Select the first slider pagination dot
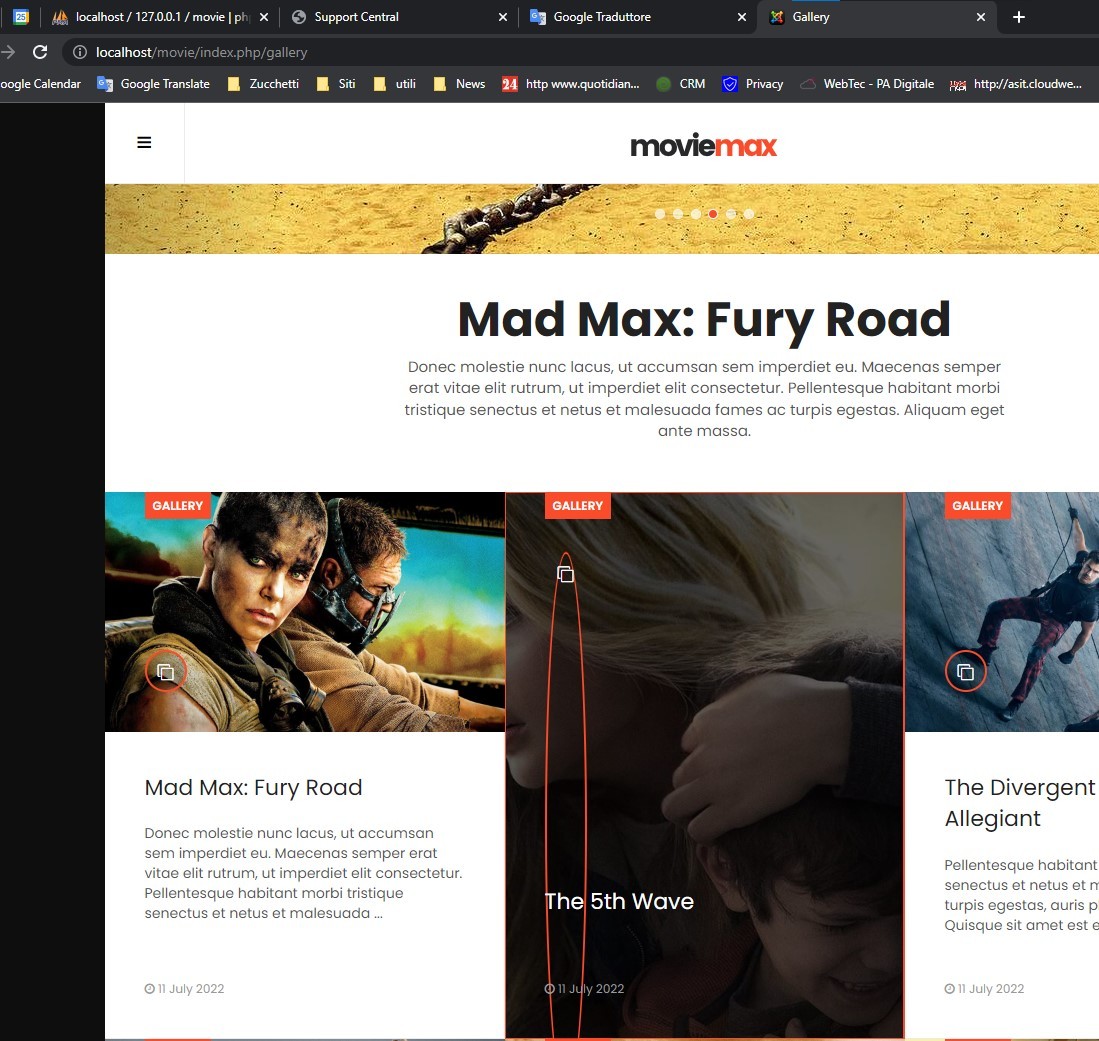Screen dimensions: 1099x1041 660,214
